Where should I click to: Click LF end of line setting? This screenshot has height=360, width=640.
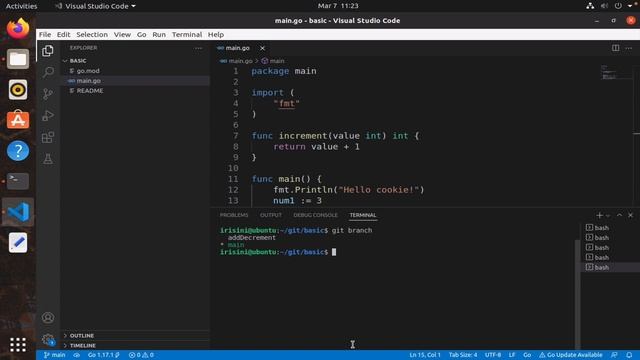pos(512,355)
